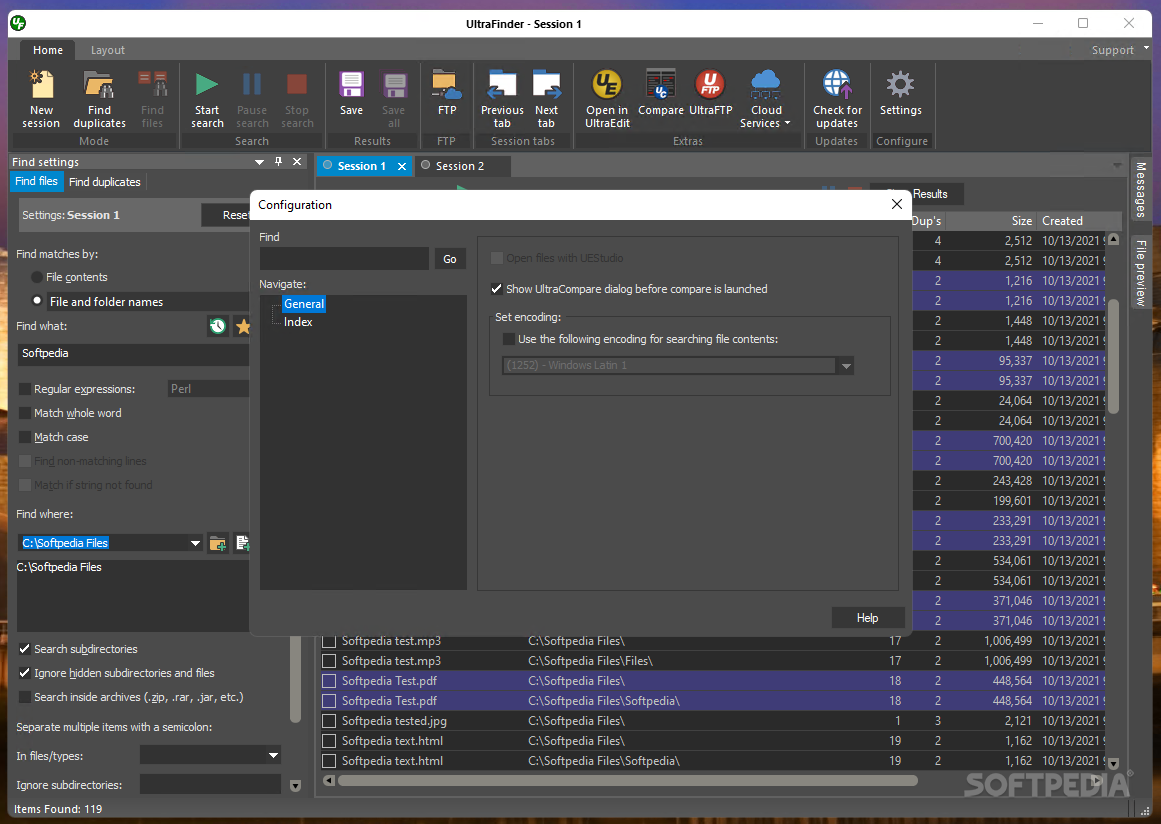Click the horizontal results scrollbar

627,780
